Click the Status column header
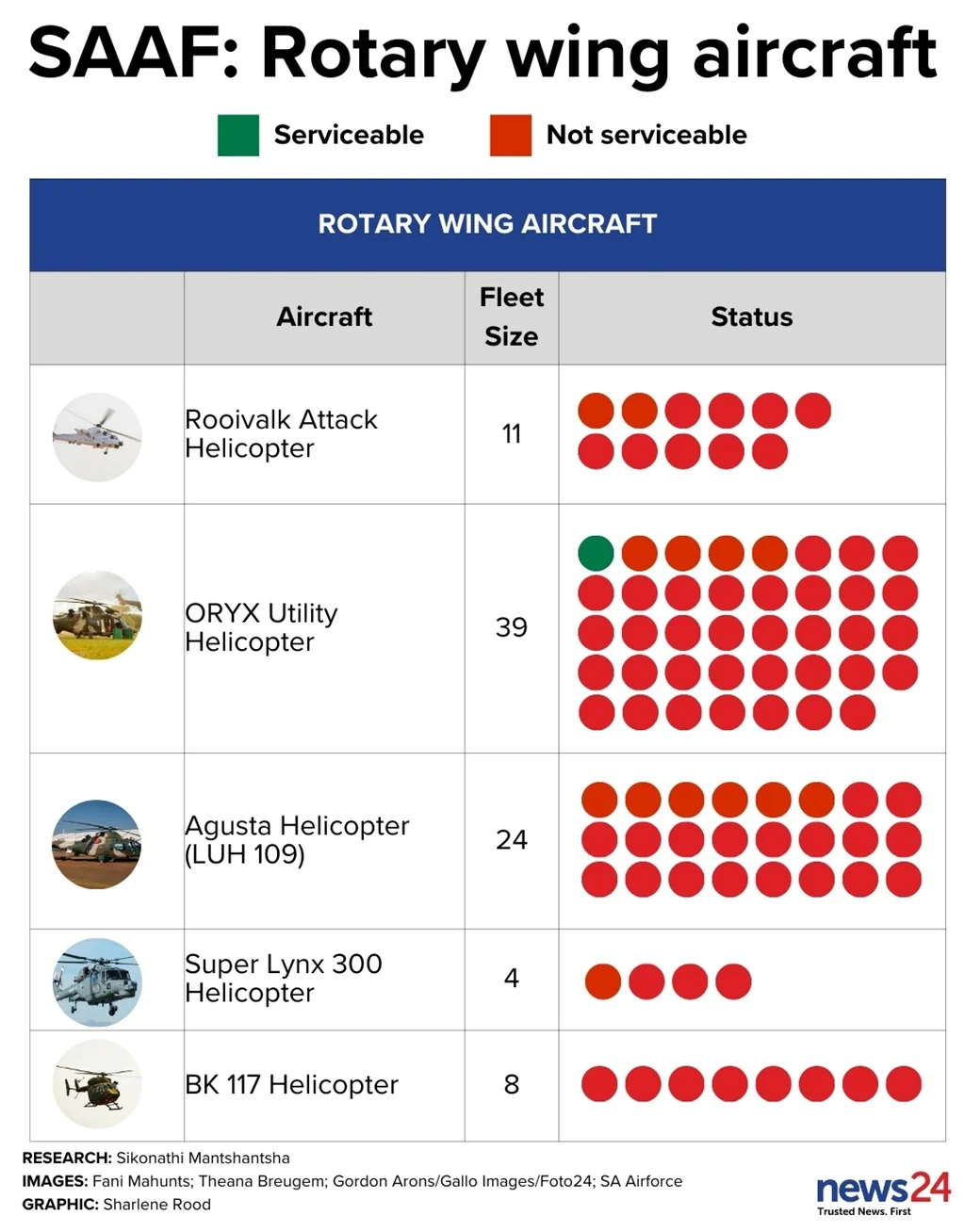 coord(752,317)
